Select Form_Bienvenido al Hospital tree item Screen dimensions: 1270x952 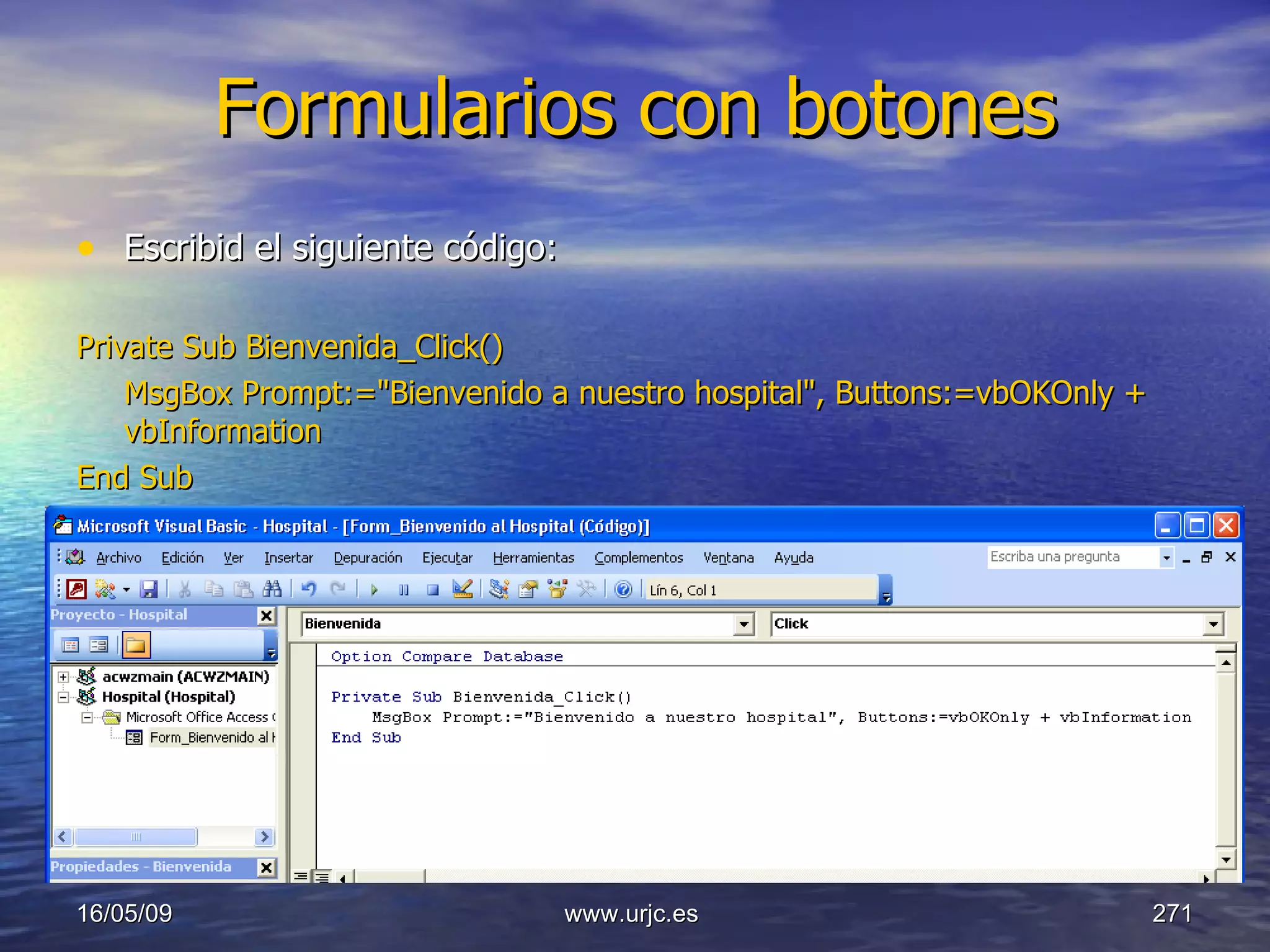pos(211,738)
